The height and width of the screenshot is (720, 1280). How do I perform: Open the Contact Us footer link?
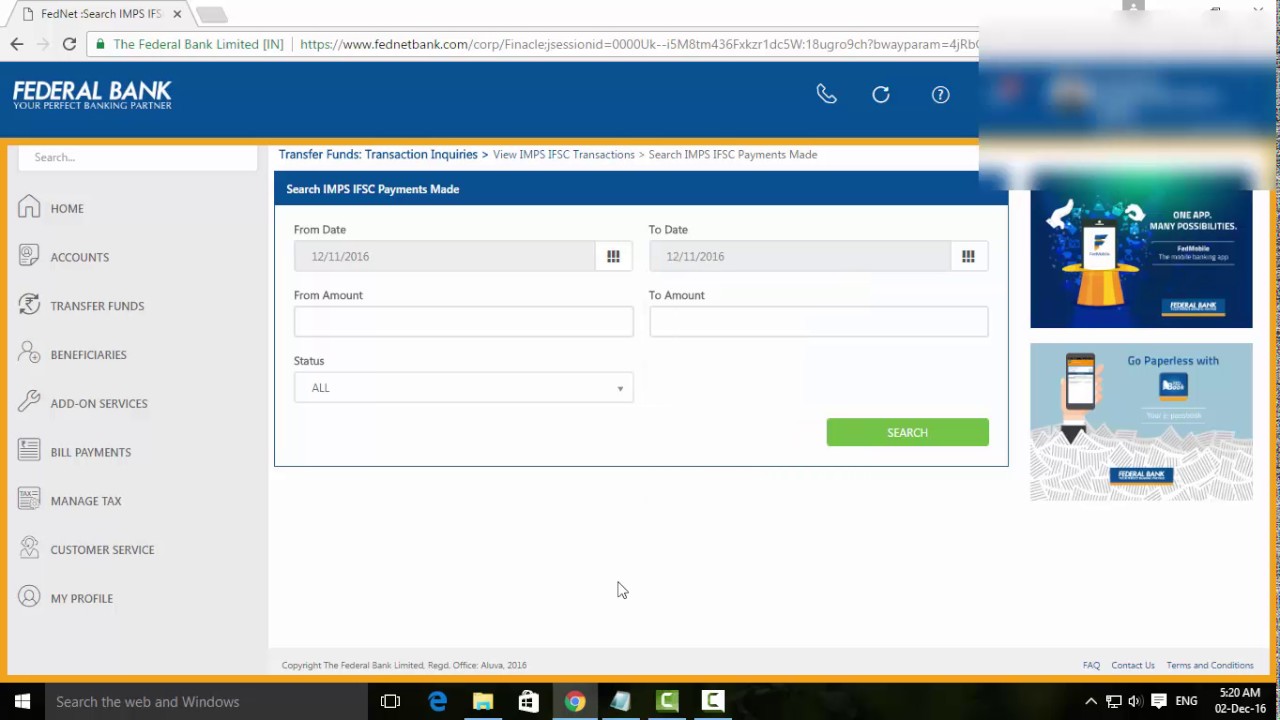coord(1133,665)
